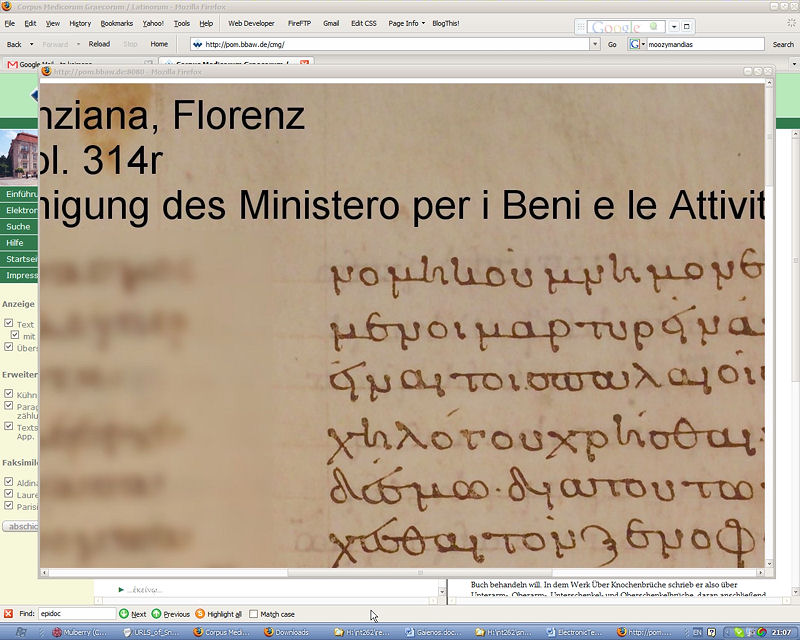The width and height of the screenshot is (800, 640).
Task: Click the Highlight all icon
Action: coord(200,614)
